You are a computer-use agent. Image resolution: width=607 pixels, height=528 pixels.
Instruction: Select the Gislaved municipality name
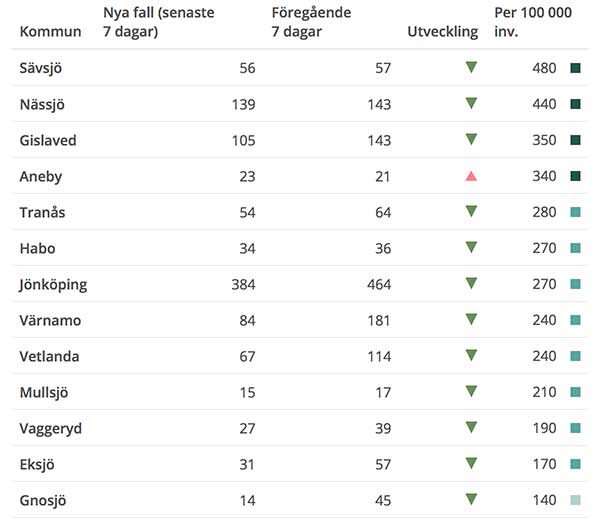48,141
